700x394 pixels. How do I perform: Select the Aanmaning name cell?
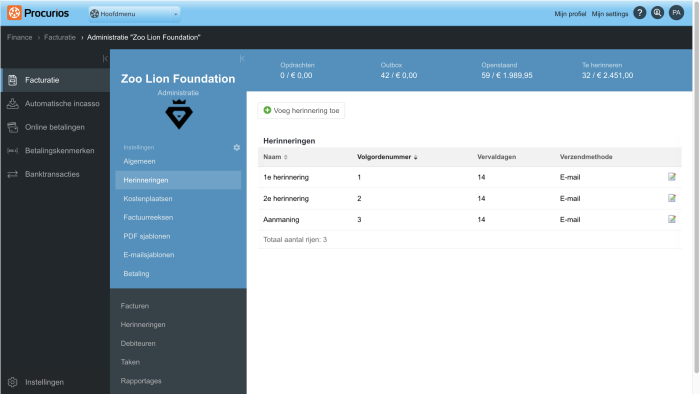coord(281,220)
